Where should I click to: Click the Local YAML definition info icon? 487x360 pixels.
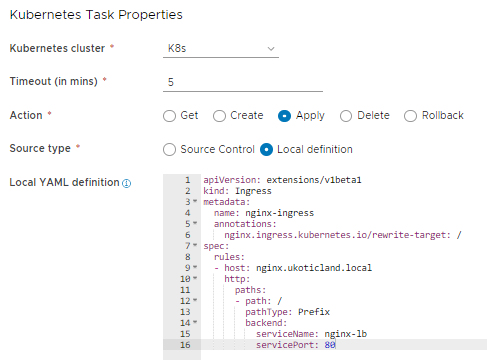click(x=126, y=183)
